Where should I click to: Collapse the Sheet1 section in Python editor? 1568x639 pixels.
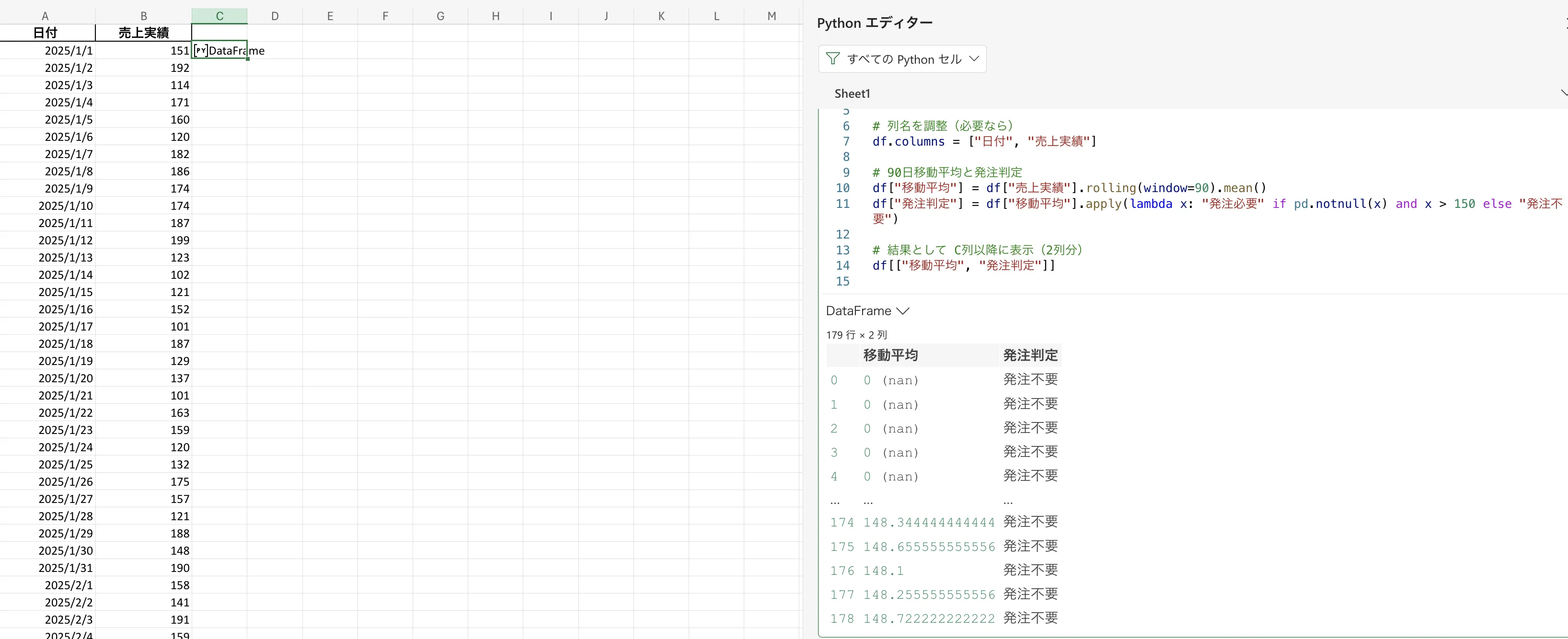click(x=1564, y=93)
